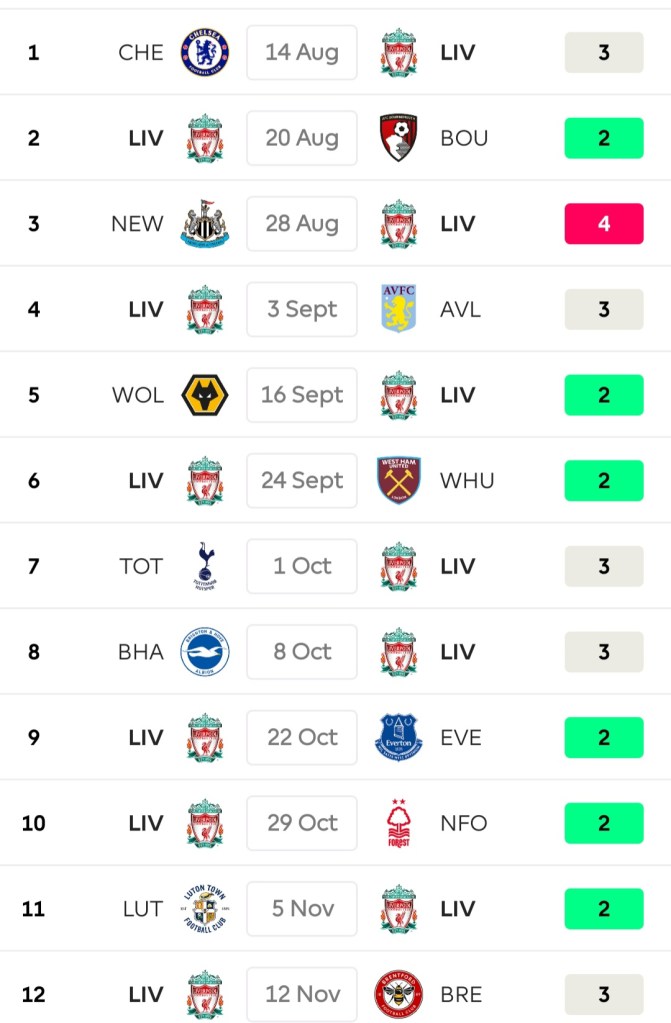Click the Chelsea club crest
Viewport: 671px width, 1023px height.
(x=204, y=52)
